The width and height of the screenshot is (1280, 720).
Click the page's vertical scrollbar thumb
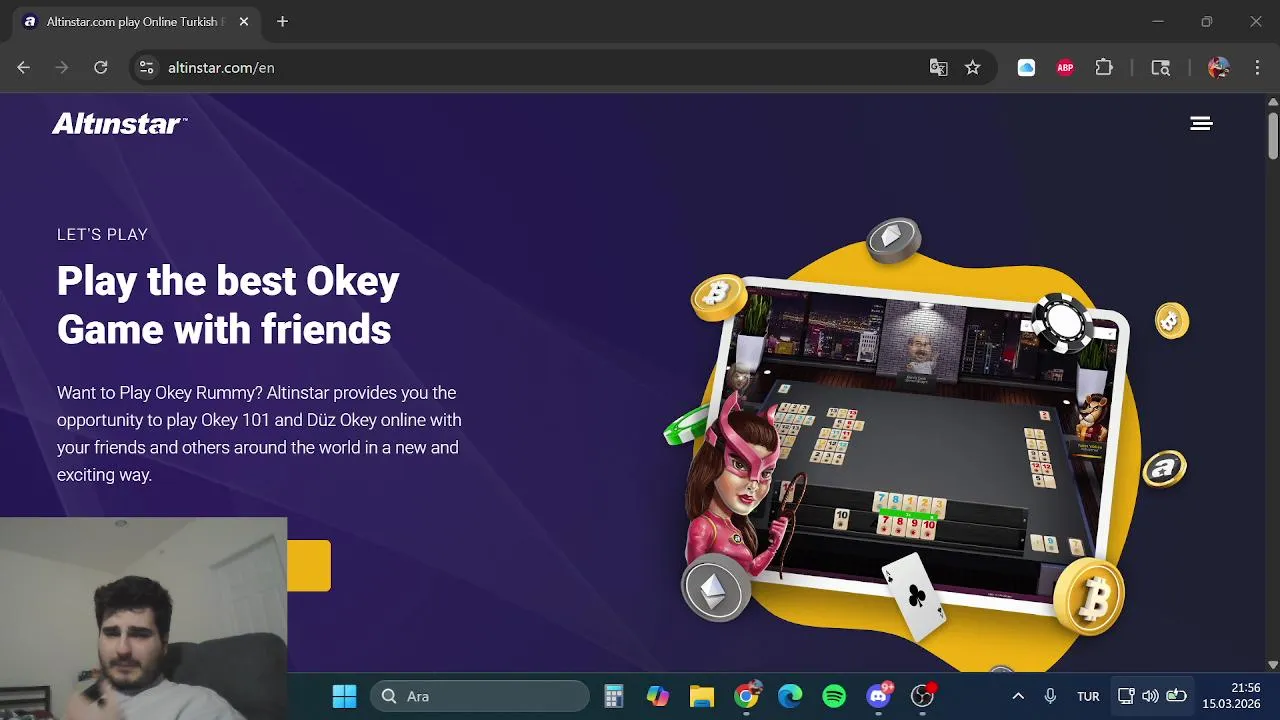(x=1273, y=134)
